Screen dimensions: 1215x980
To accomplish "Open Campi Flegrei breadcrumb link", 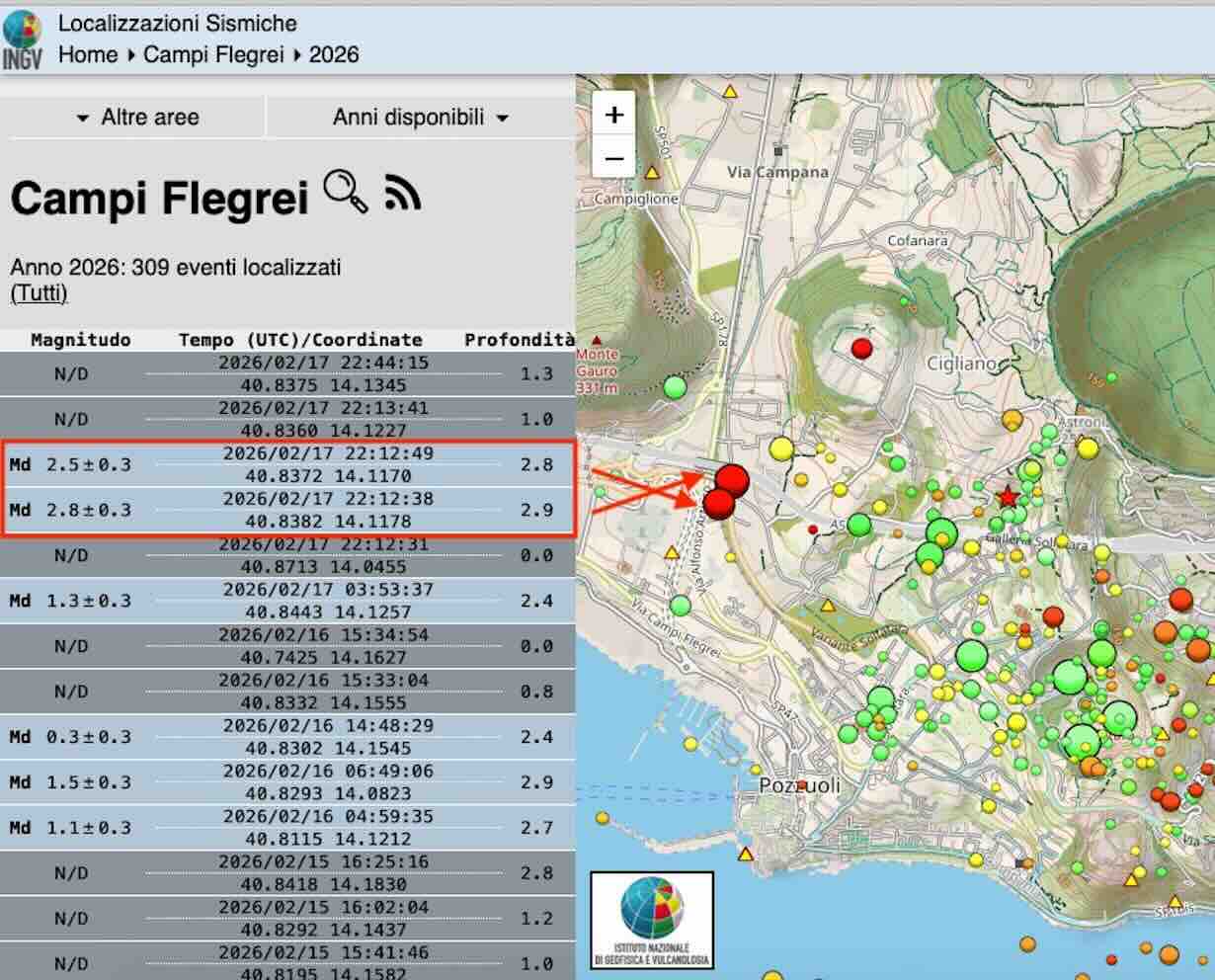I will tap(213, 54).
